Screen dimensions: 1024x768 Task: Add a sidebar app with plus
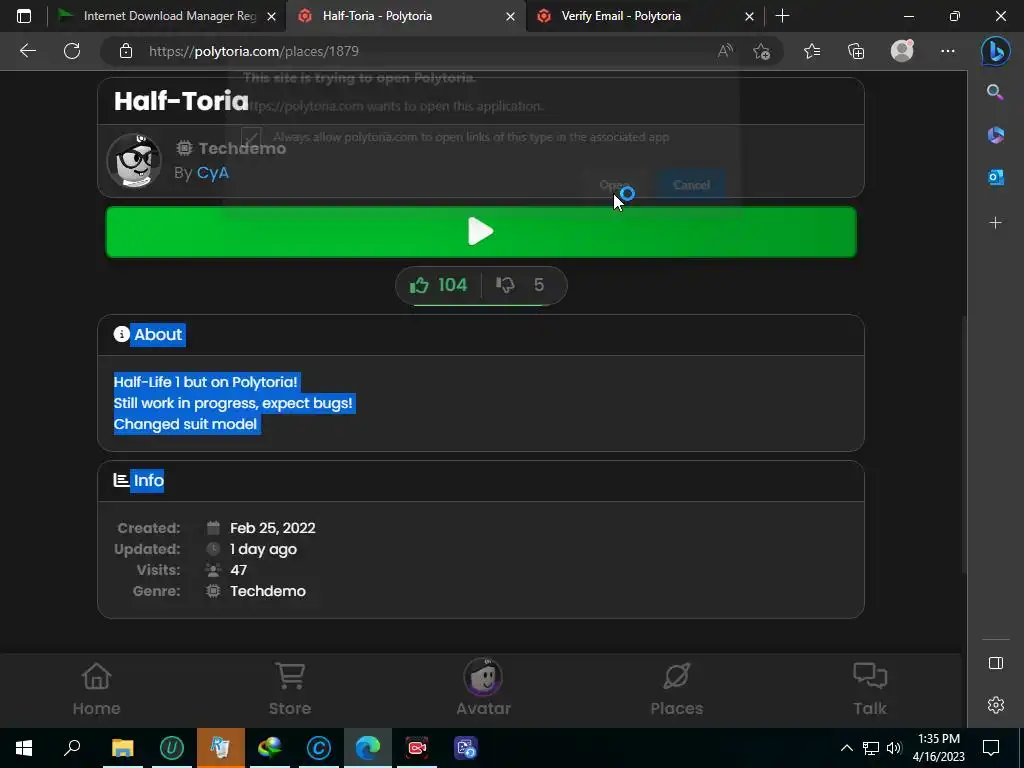(995, 223)
